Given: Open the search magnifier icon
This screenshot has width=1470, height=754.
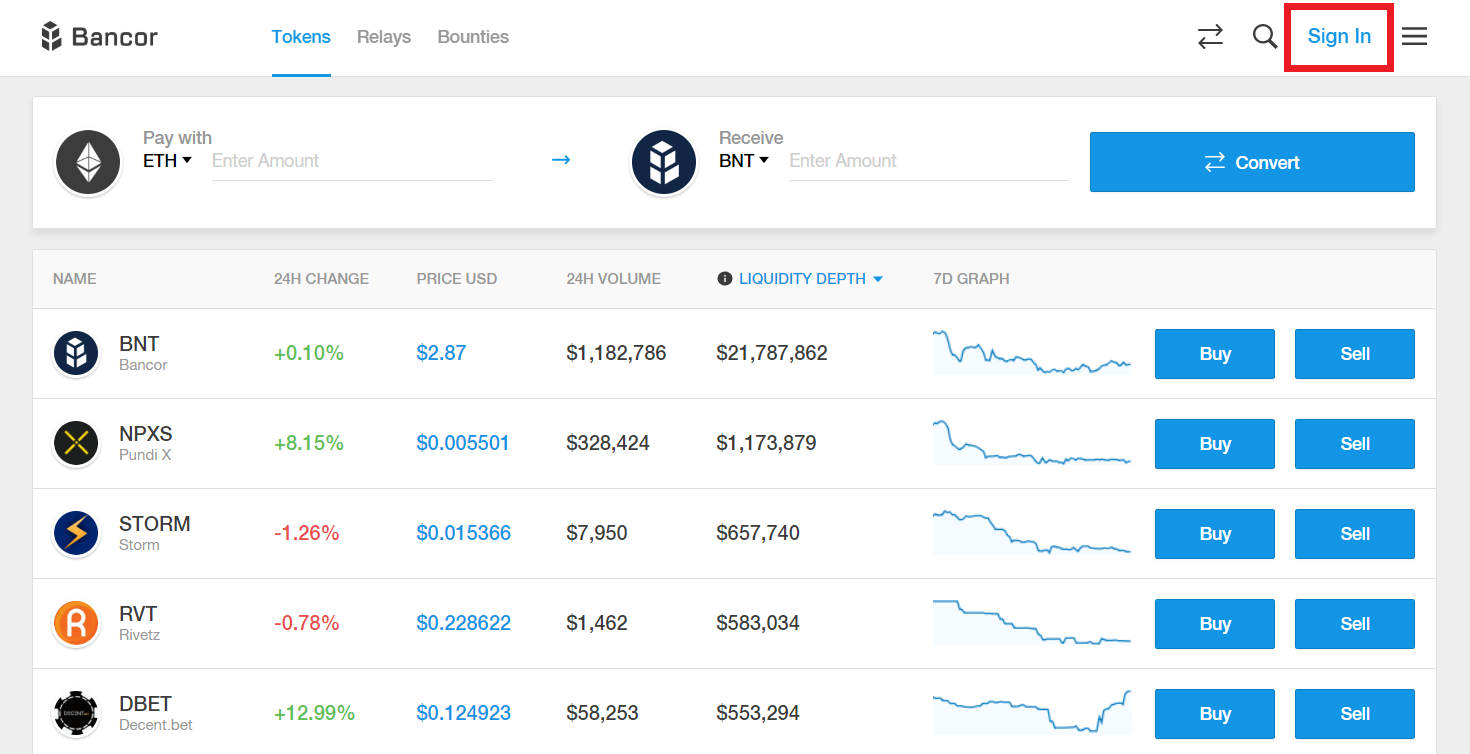Looking at the screenshot, I should click(x=1265, y=37).
